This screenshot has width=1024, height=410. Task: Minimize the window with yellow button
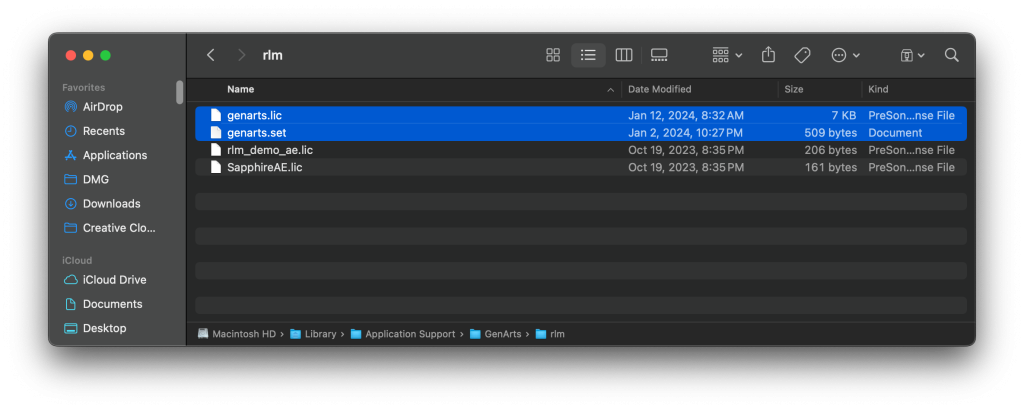pos(88,55)
